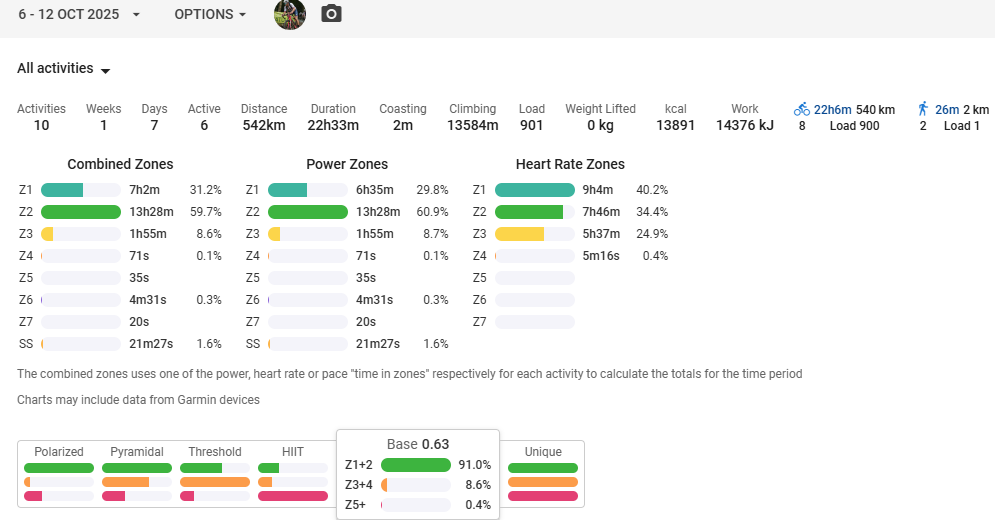The image size is (995, 520).
Task: Click the camera screenshot icon
Action: [331, 14]
